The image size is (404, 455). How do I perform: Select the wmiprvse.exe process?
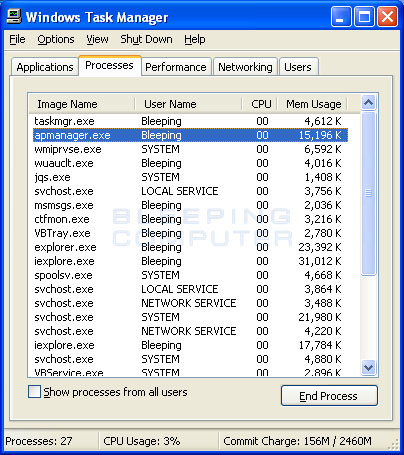click(x=190, y=149)
